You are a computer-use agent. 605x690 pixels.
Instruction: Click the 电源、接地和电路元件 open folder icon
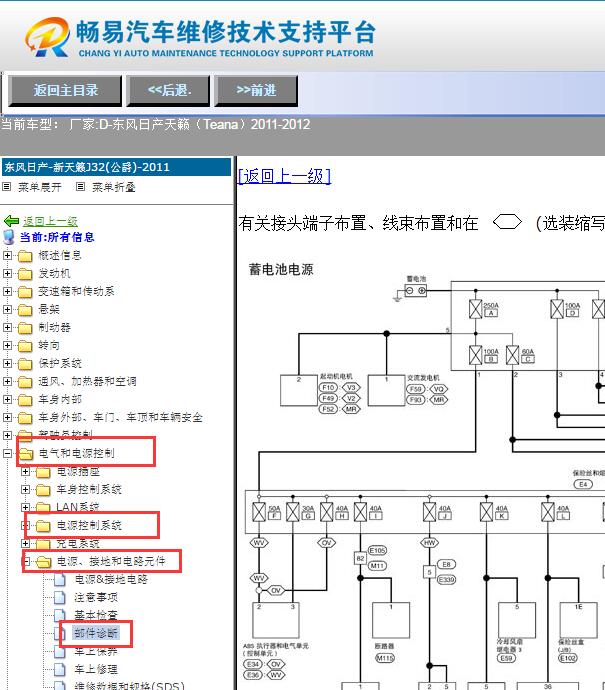tap(44, 562)
